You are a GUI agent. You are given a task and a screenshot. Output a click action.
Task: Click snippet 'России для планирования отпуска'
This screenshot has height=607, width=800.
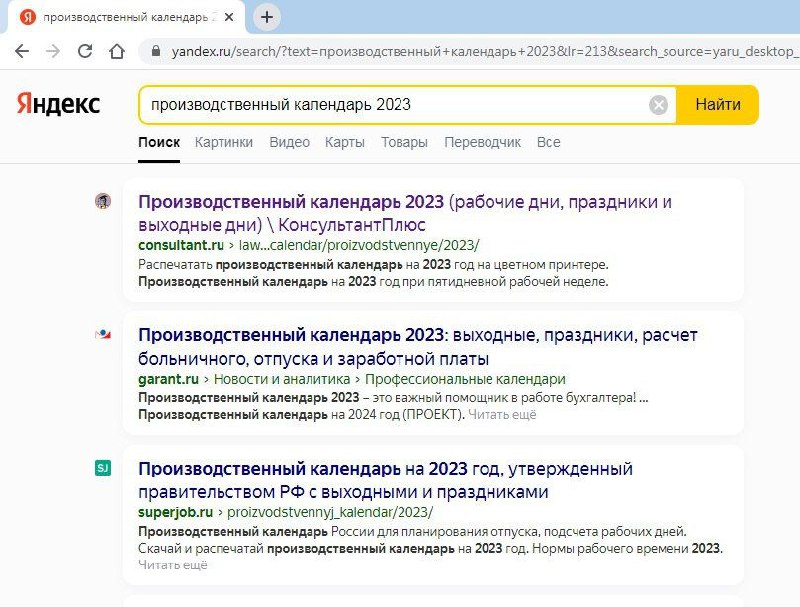click(x=435, y=532)
